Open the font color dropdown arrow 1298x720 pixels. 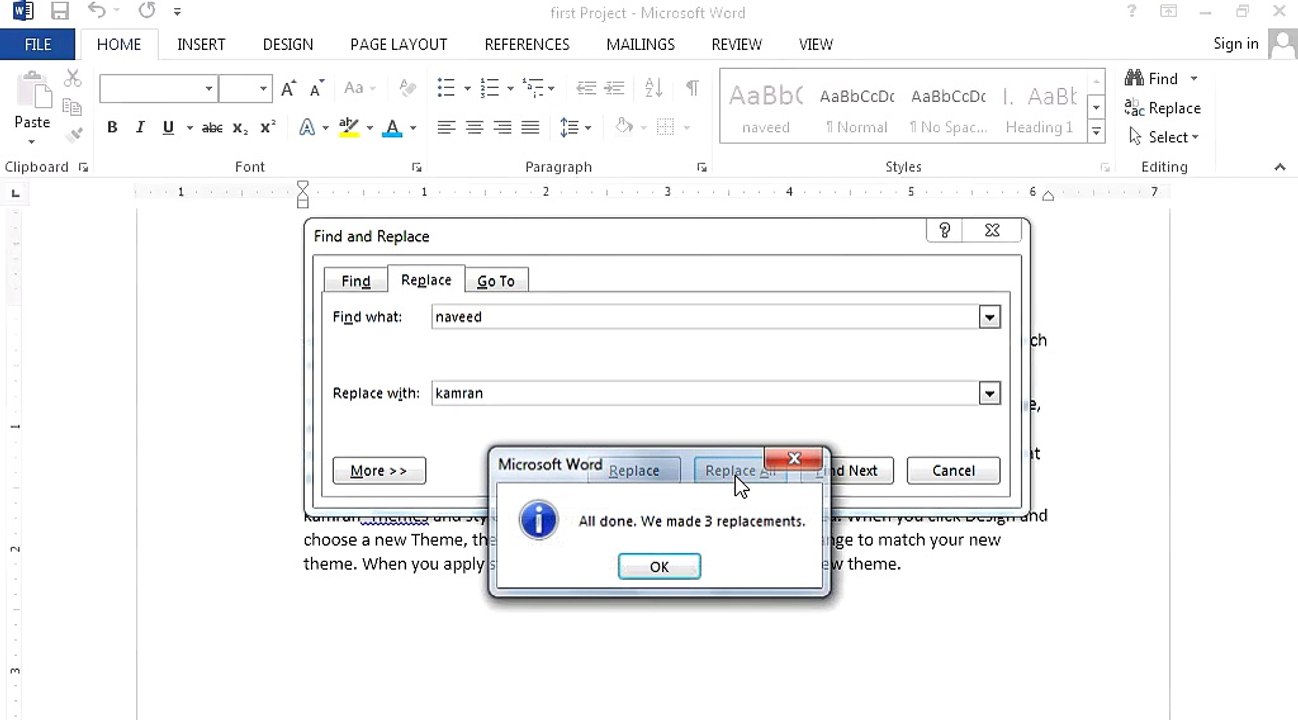point(412,128)
